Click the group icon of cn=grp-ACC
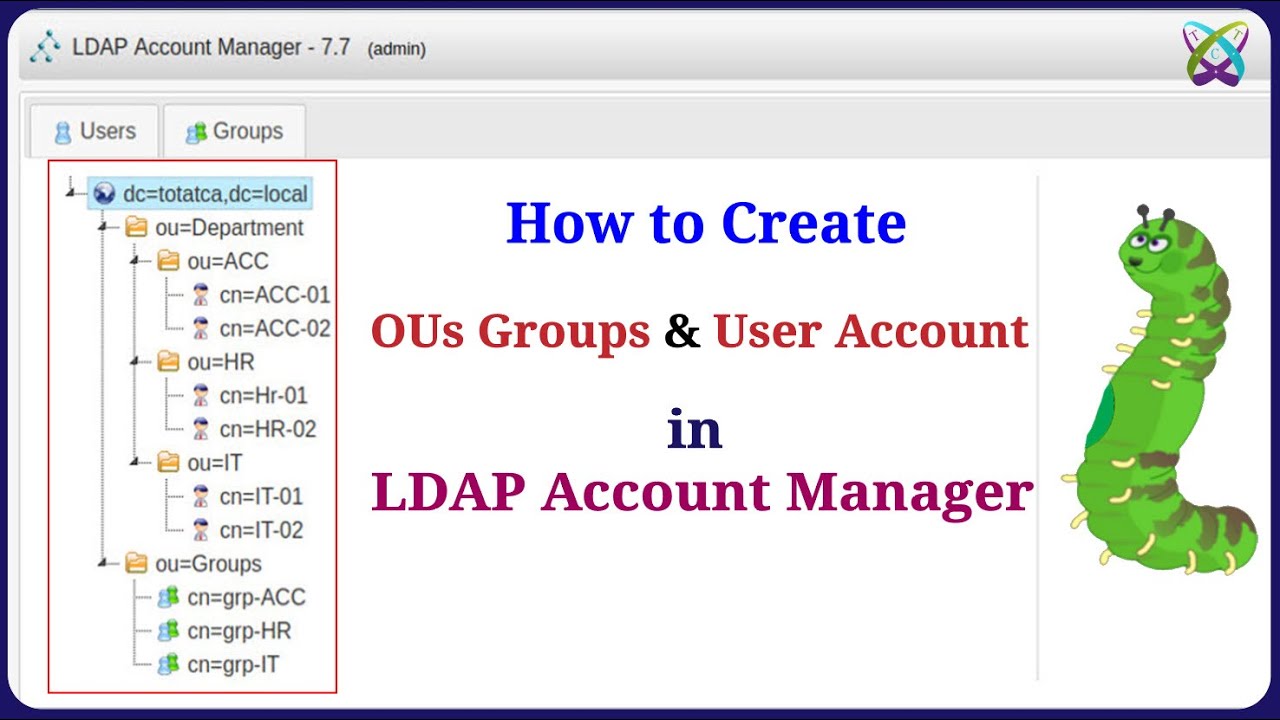Image resolution: width=1280 pixels, height=720 pixels. 168,598
